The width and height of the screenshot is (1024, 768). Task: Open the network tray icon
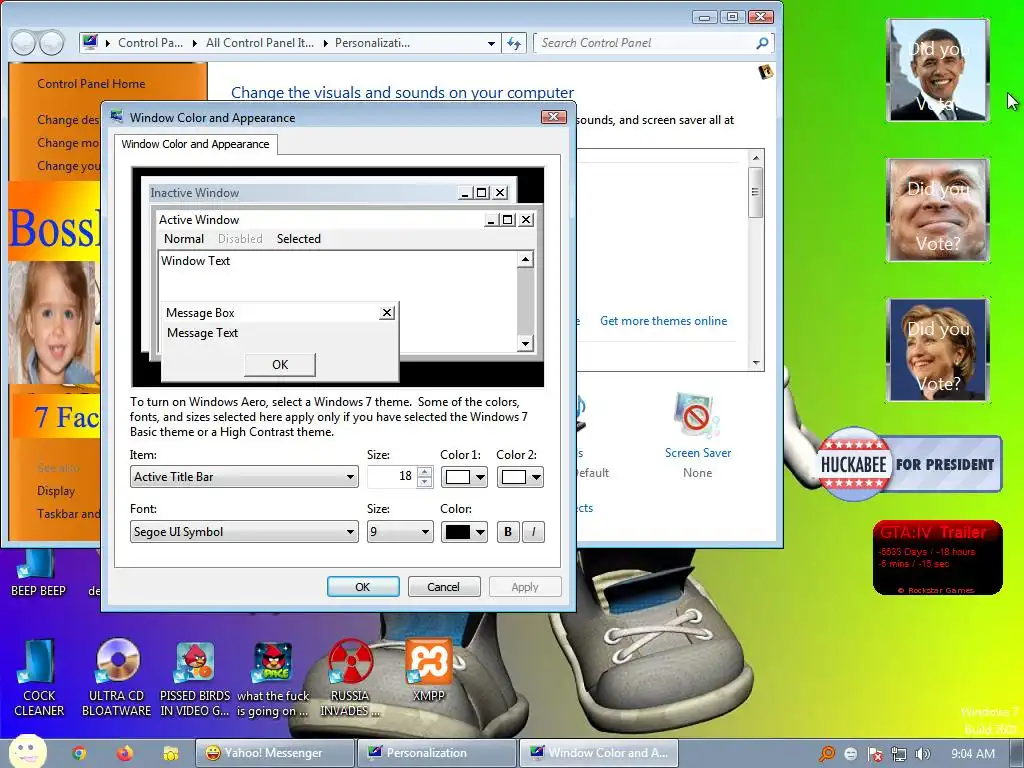tap(899, 754)
